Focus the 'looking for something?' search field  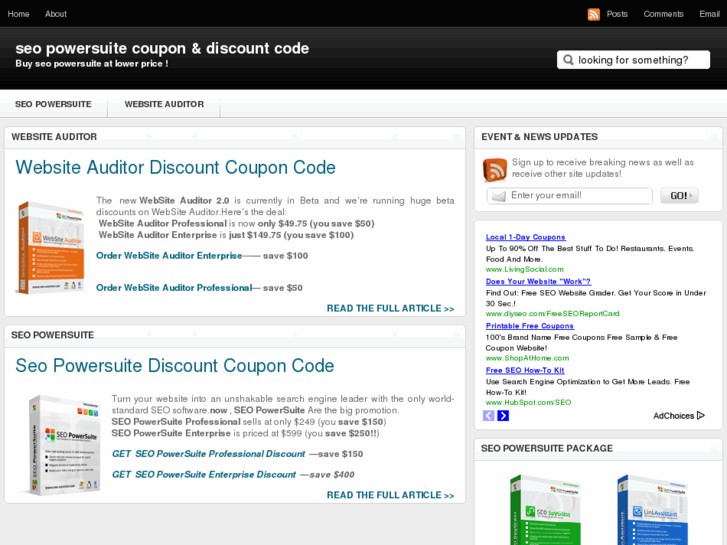pyautogui.click(x=633, y=60)
